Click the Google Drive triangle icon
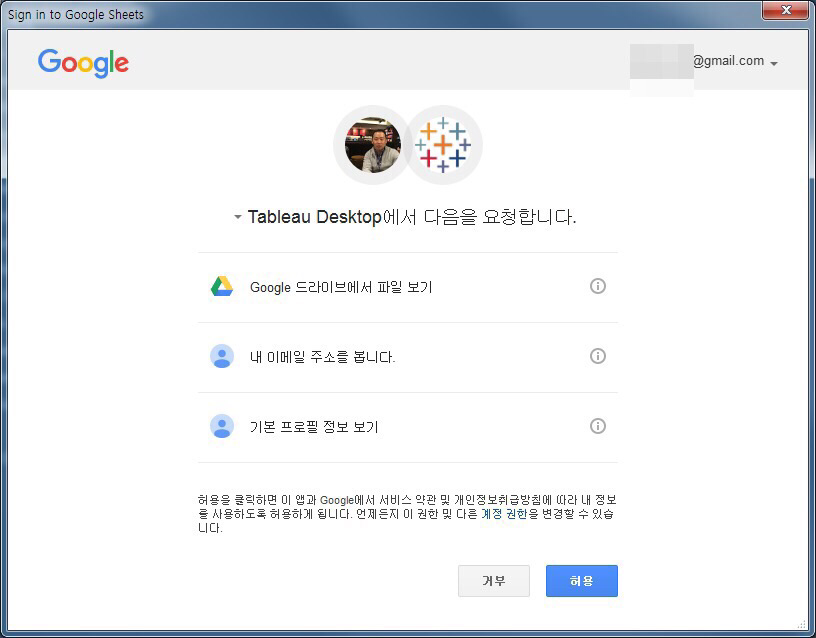 pyautogui.click(x=222, y=287)
